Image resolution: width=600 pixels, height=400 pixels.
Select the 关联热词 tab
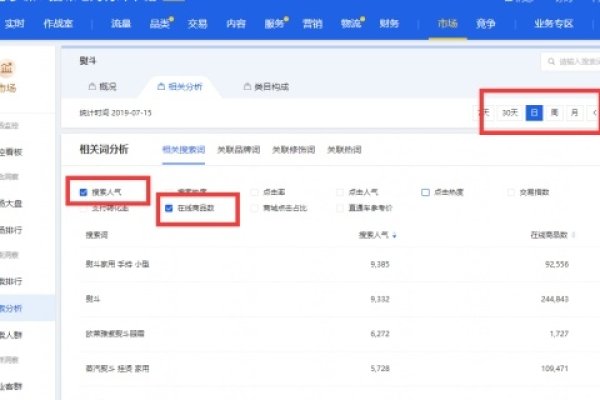point(344,150)
